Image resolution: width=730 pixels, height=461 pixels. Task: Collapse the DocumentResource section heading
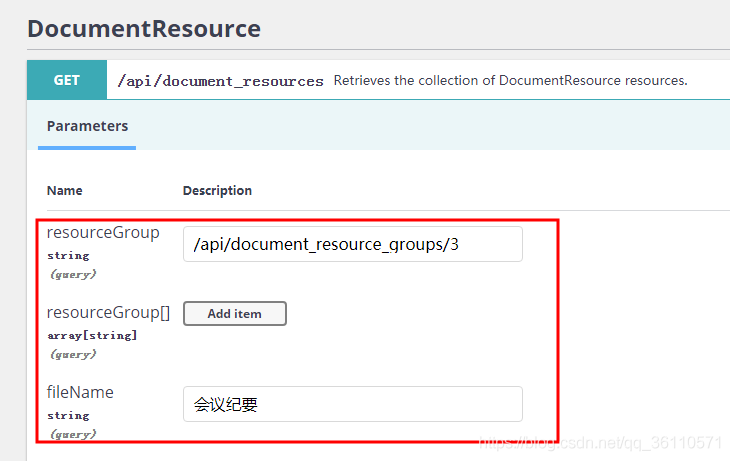pyautogui.click(x=144, y=29)
